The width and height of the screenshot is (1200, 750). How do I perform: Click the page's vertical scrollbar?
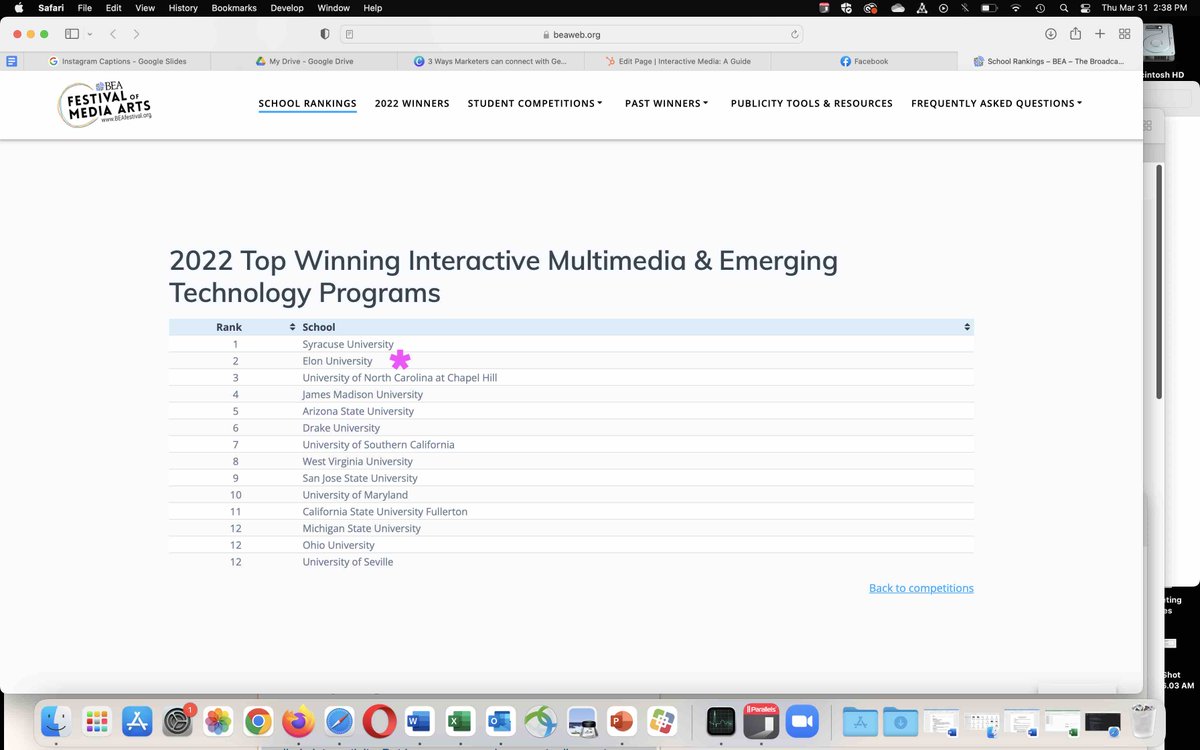[1159, 280]
